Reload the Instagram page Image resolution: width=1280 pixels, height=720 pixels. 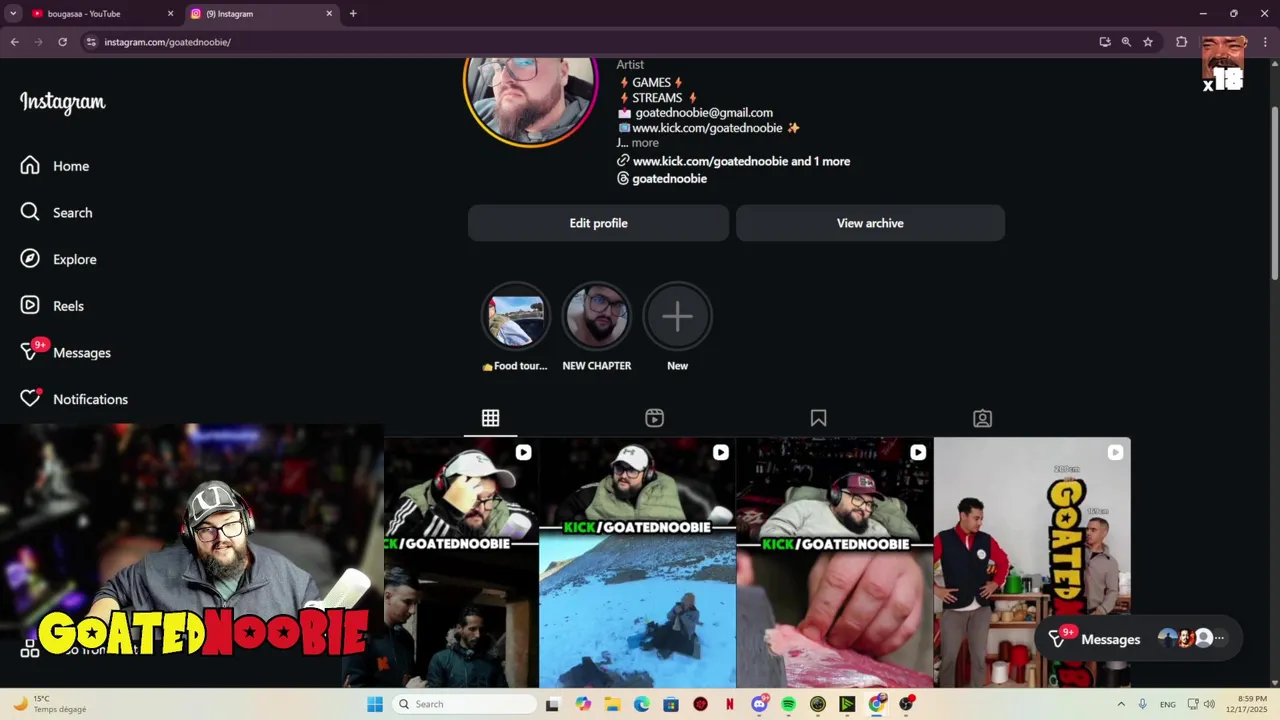(x=62, y=42)
